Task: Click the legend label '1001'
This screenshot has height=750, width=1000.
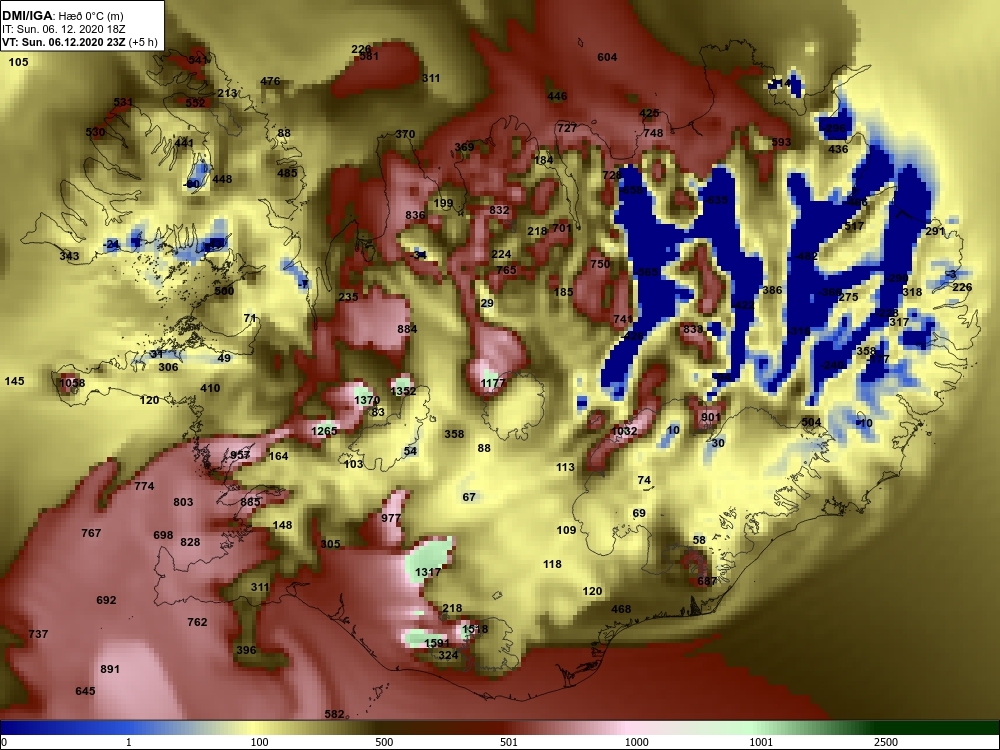Action: [761, 742]
